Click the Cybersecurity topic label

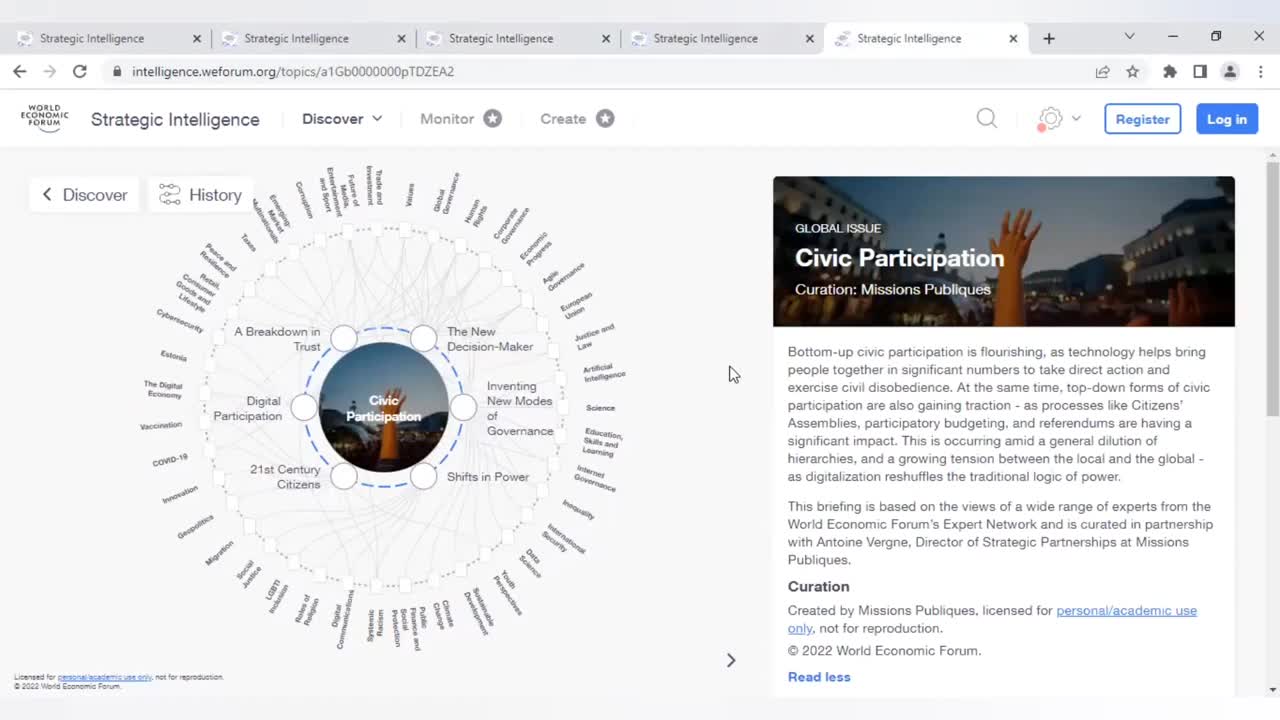(180, 321)
